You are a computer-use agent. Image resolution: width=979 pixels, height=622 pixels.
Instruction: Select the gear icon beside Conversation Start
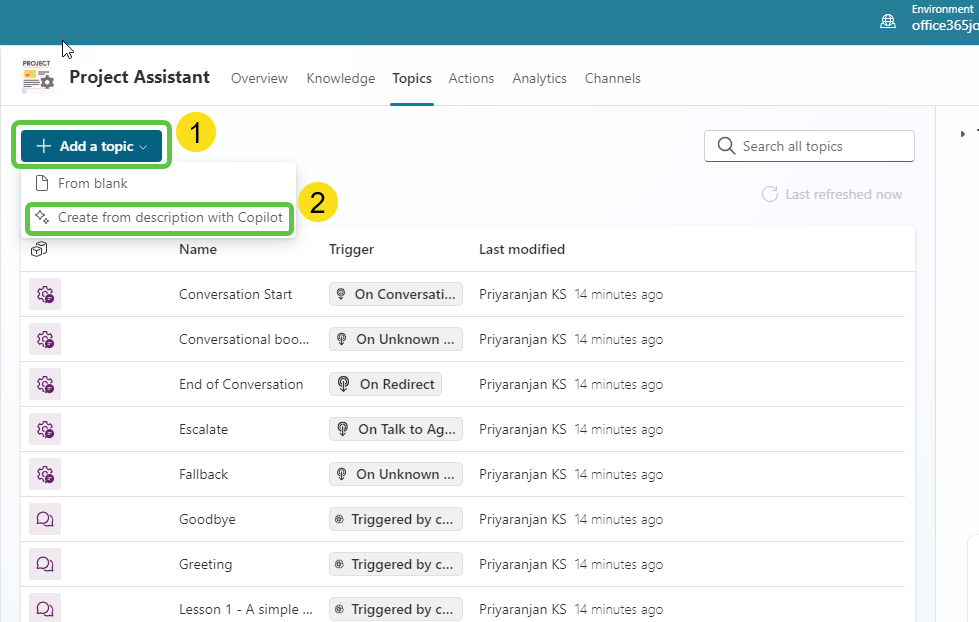click(x=44, y=294)
